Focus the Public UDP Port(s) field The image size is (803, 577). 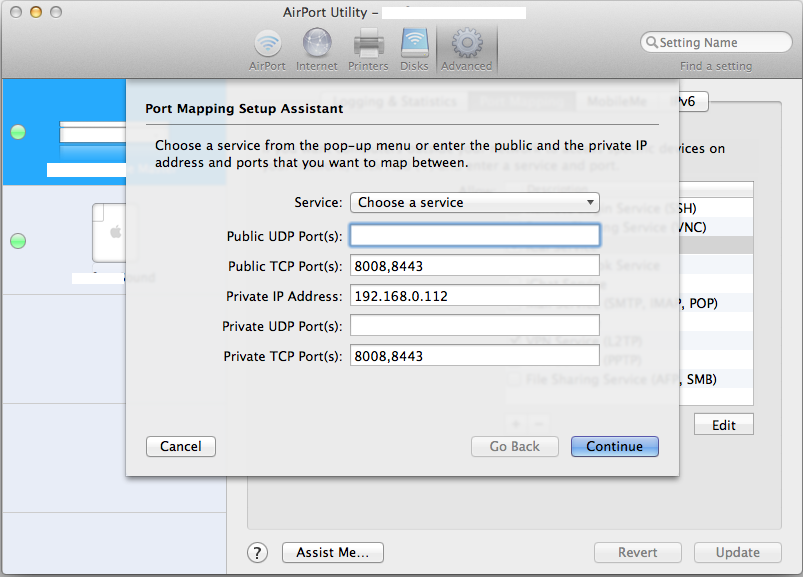pos(475,236)
